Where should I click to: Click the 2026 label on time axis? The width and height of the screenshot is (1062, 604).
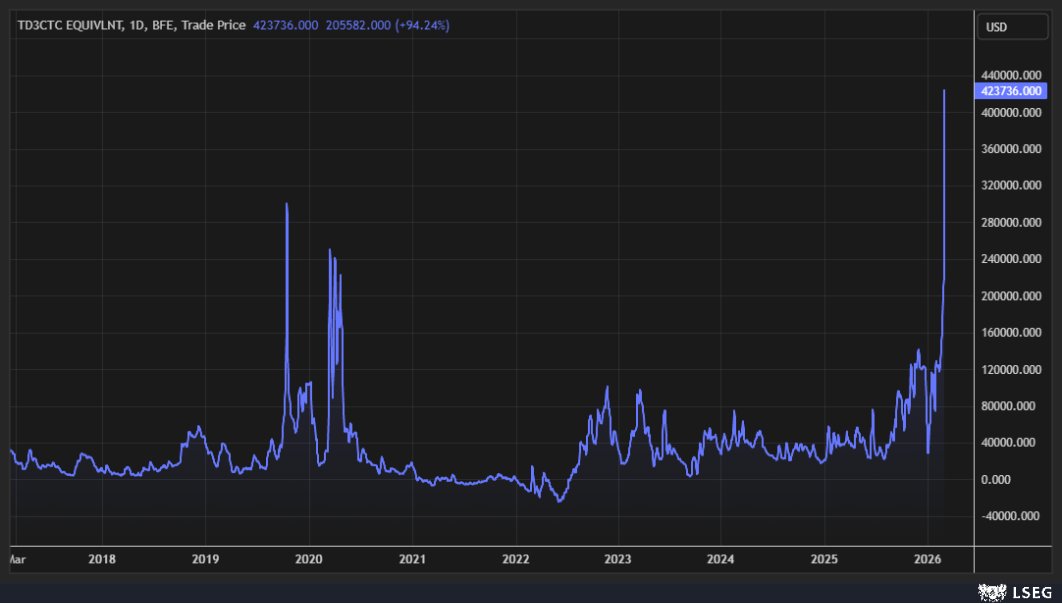click(927, 559)
